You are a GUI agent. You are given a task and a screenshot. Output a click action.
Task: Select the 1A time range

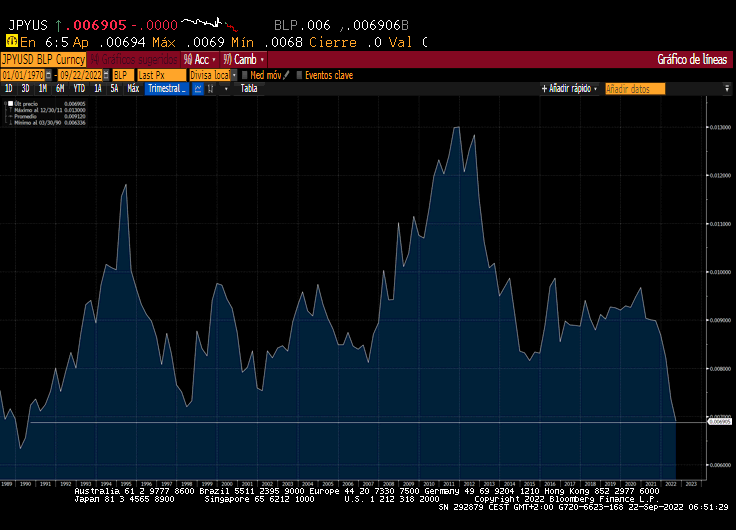point(98,88)
